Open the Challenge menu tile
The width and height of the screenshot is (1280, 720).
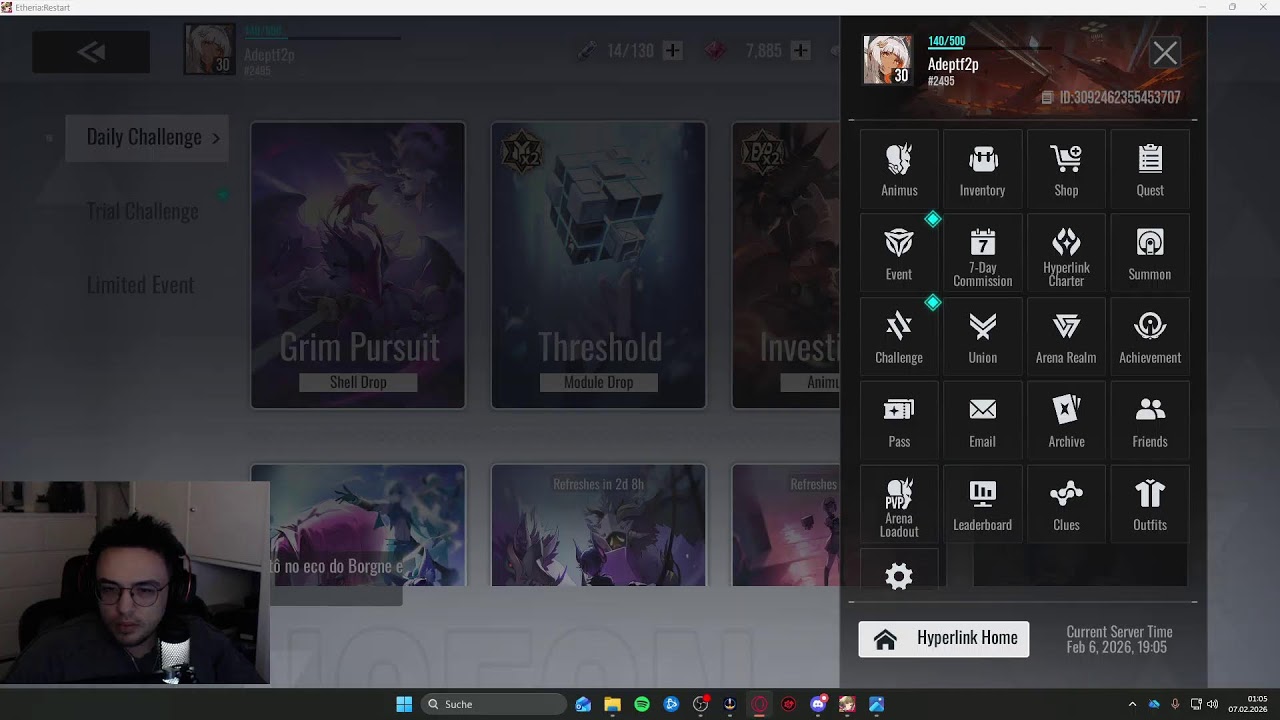[899, 337]
